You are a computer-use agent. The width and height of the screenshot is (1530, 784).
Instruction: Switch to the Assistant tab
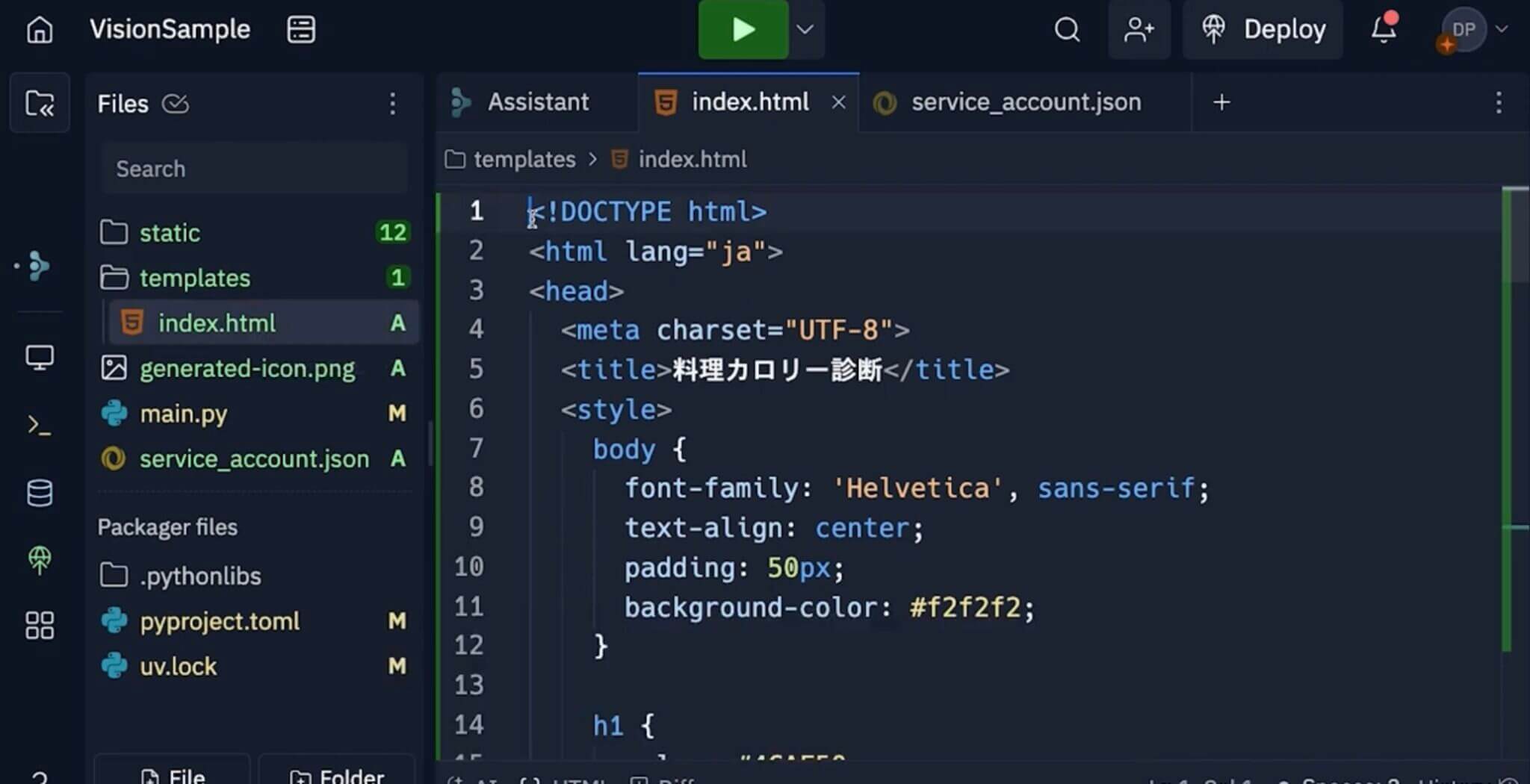(537, 102)
